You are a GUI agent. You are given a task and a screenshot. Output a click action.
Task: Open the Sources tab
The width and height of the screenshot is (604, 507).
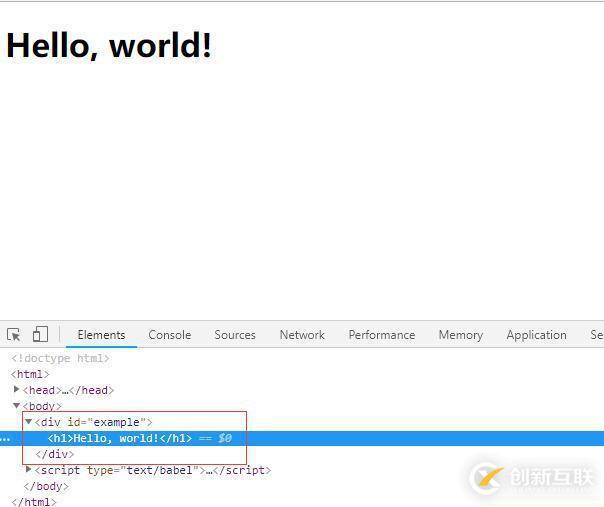click(235, 335)
